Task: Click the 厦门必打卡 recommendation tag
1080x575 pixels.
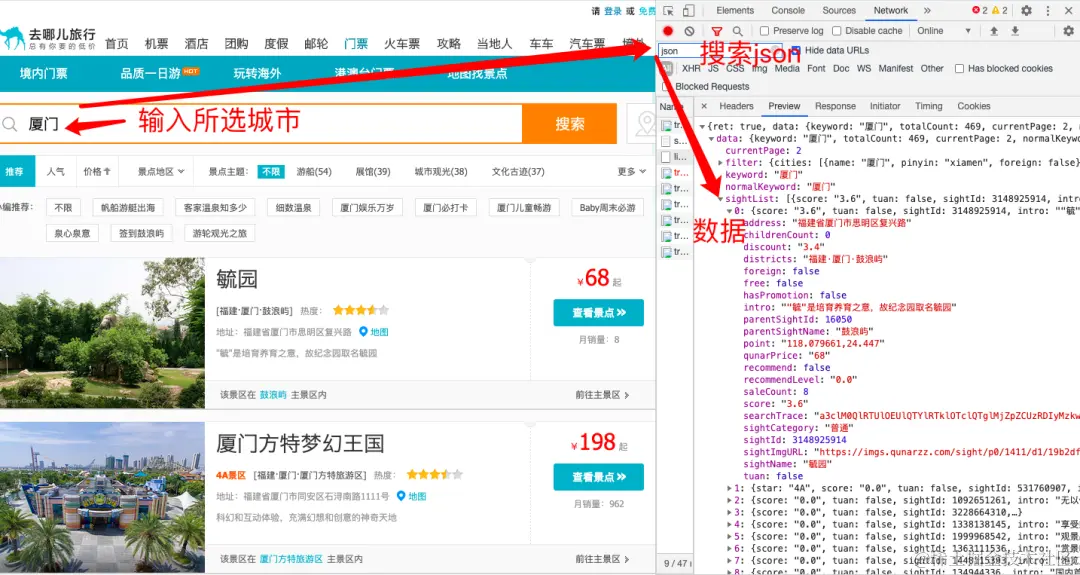Action: (444, 207)
